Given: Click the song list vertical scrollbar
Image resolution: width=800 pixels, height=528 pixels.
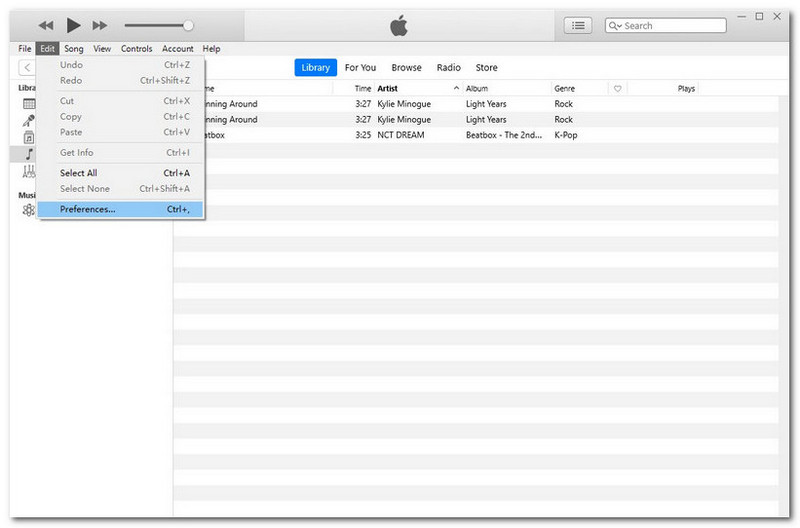Looking at the screenshot, I should 784,305.
